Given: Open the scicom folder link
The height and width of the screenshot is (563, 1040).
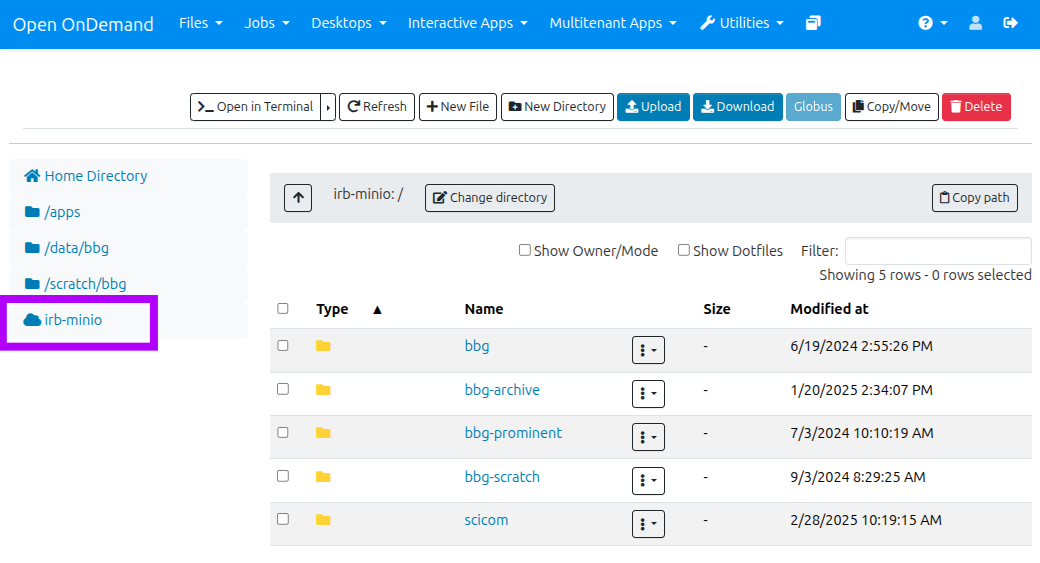Looking at the screenshot, I should coord(486,520).
